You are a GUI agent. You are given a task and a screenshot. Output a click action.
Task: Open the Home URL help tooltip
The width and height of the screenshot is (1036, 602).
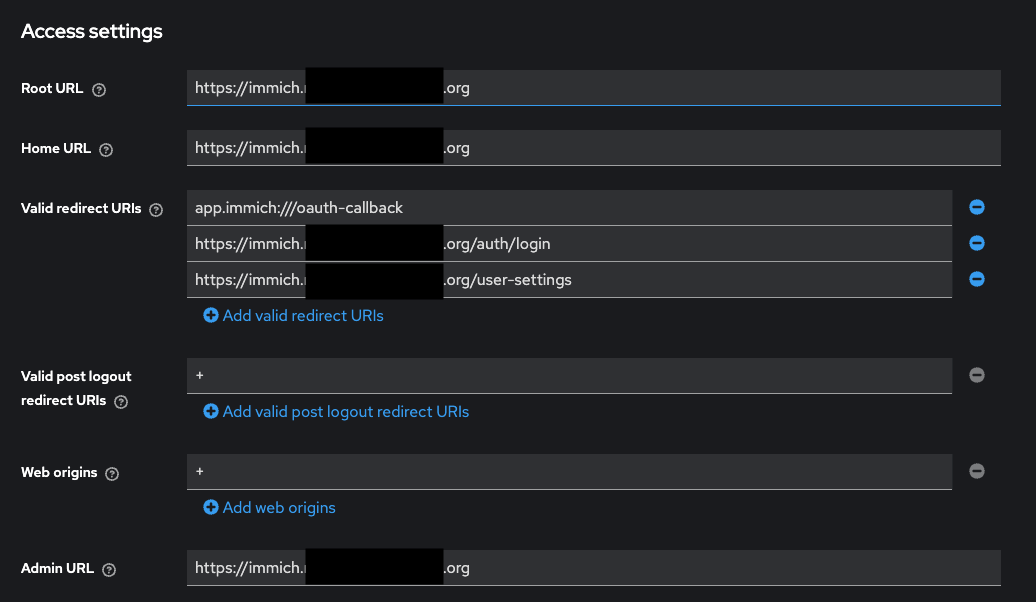[x=104, y=148]
